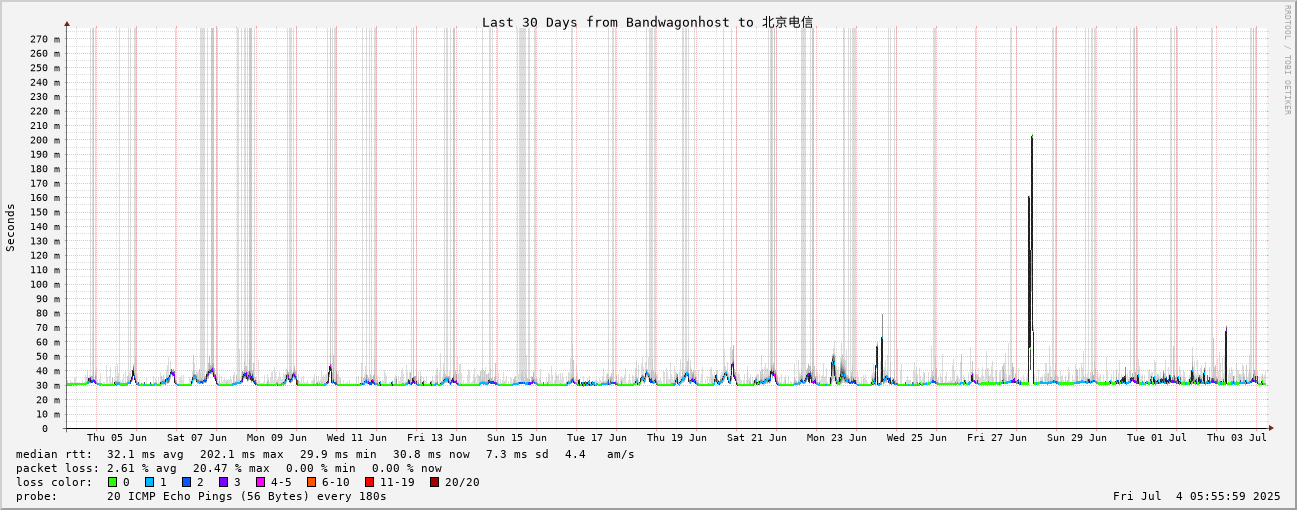
Task: Click the '0.00 % now' packet loss value
Action: [x=407, y=468]
